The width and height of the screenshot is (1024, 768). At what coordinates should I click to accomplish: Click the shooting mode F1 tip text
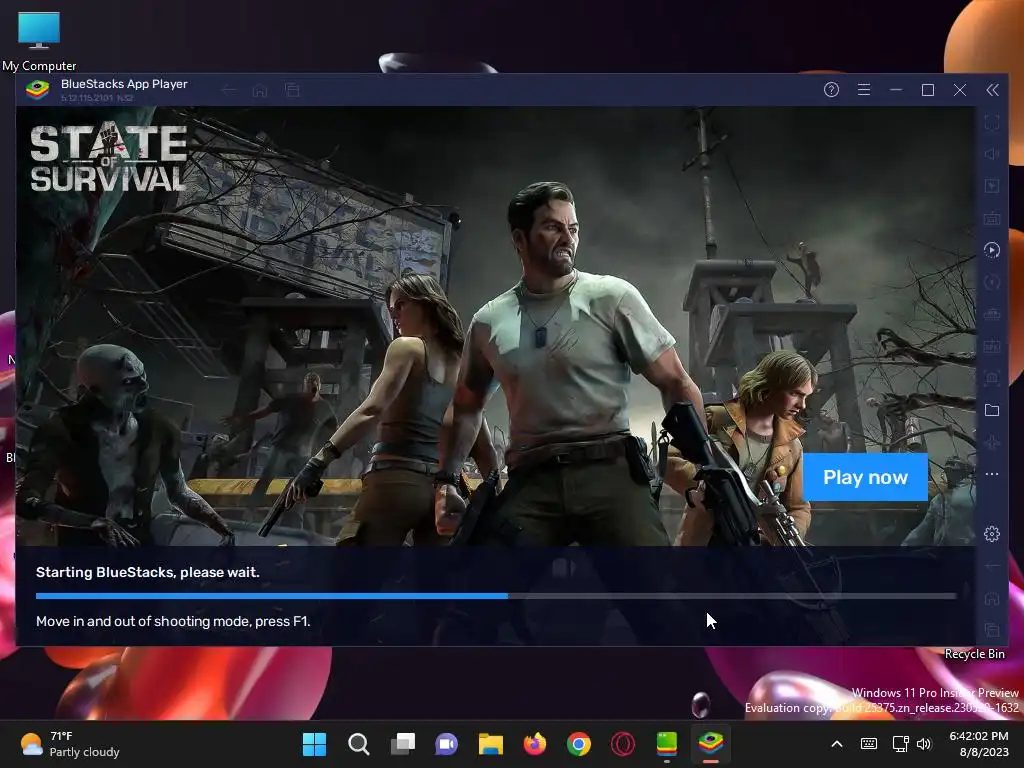coord(173,622)
